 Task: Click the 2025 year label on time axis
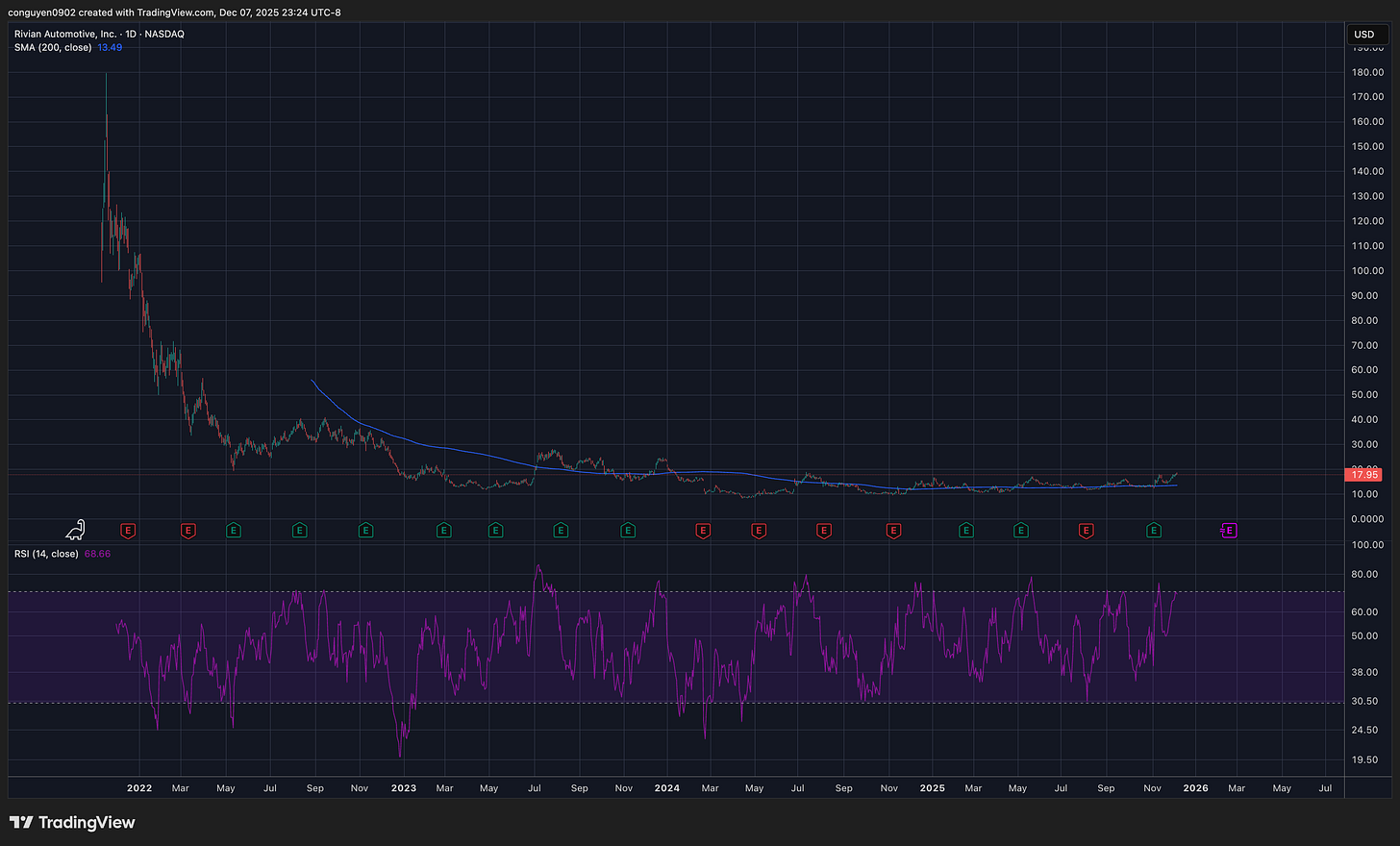click(932, 788)
